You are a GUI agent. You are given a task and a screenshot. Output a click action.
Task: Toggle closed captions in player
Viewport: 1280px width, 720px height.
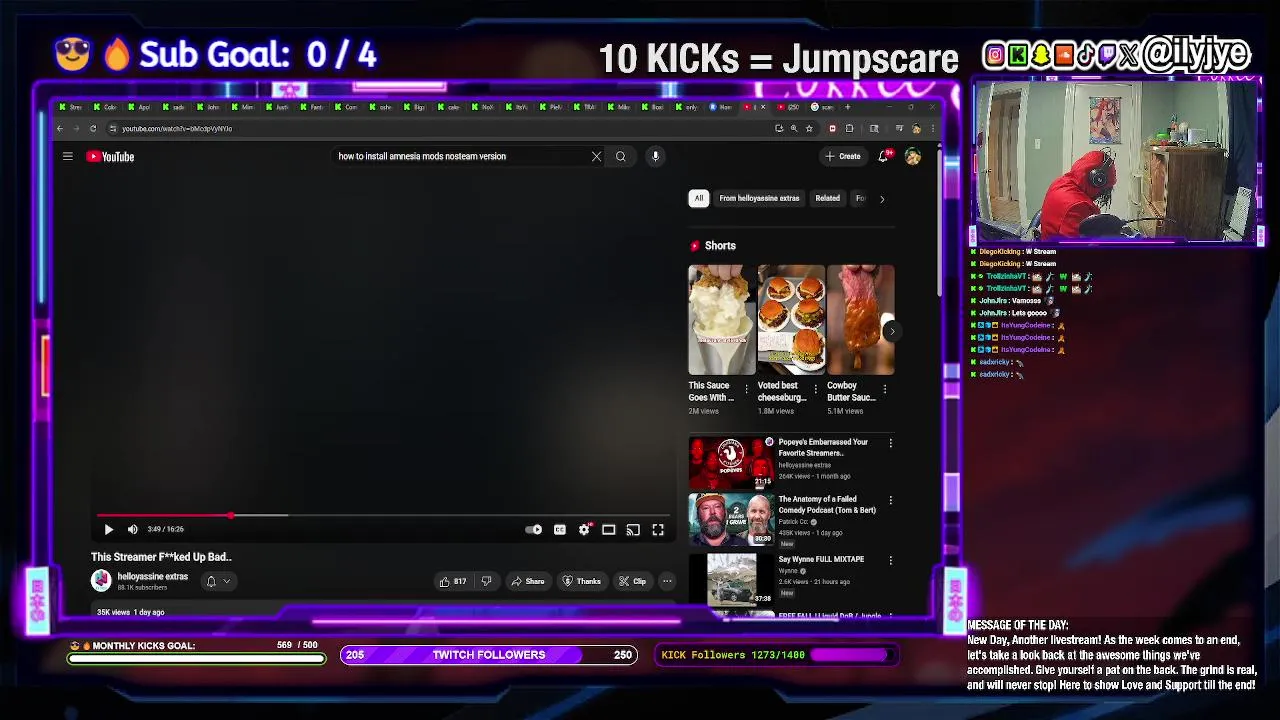tap(560, 530)
